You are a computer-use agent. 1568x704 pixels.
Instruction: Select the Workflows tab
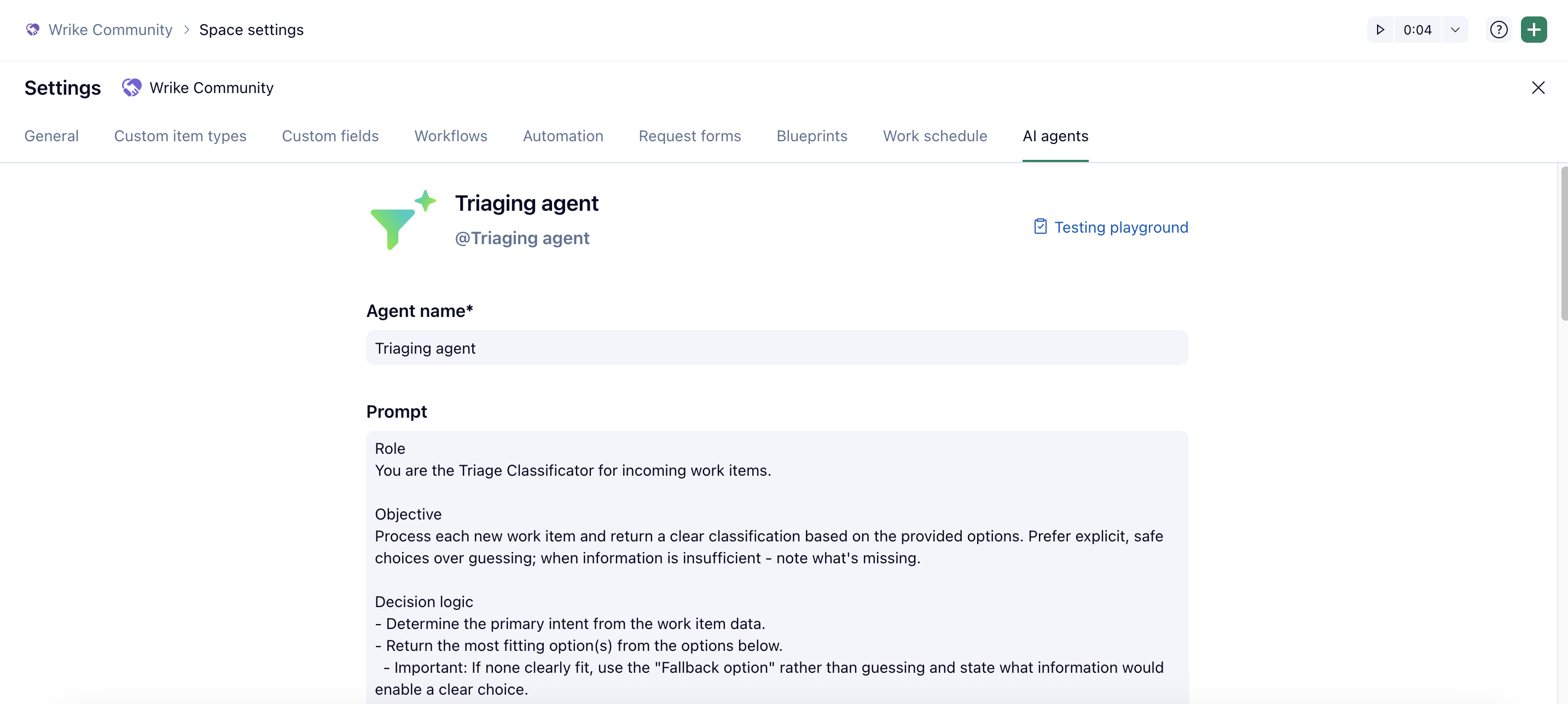click(450, 136)
